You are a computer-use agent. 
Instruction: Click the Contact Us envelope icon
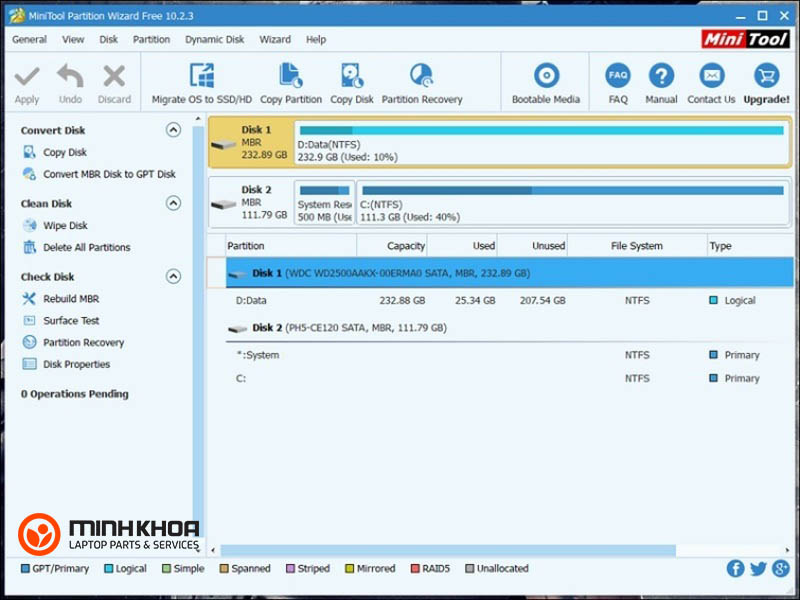[x=711, y=76]
